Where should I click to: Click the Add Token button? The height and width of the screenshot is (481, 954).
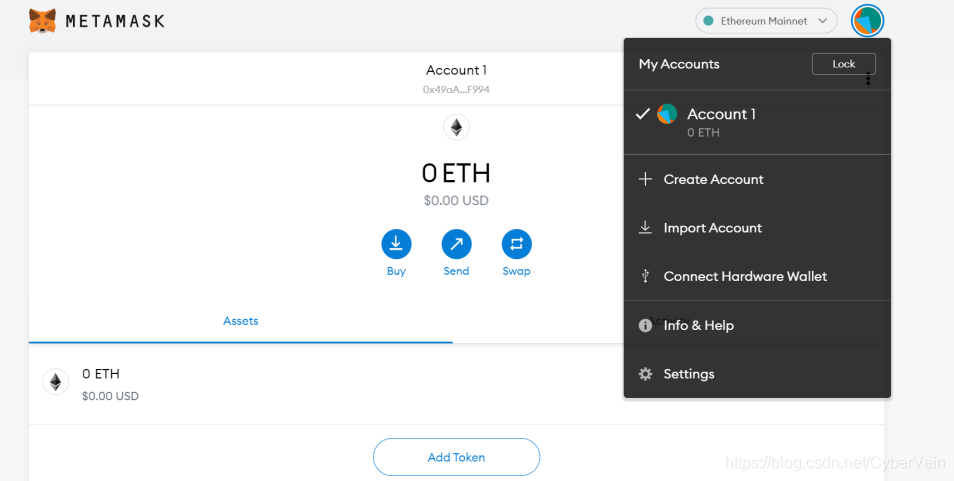pyautogui.click(x=456, y=457)
